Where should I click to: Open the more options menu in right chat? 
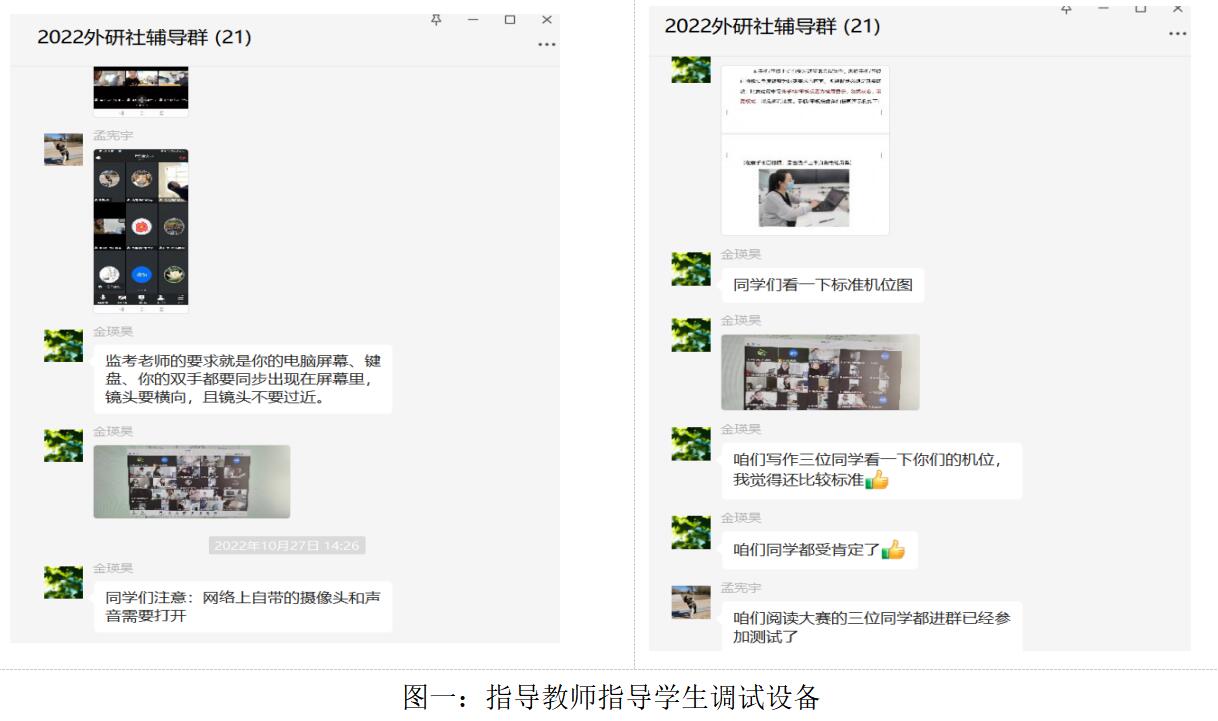point(1177,33)
